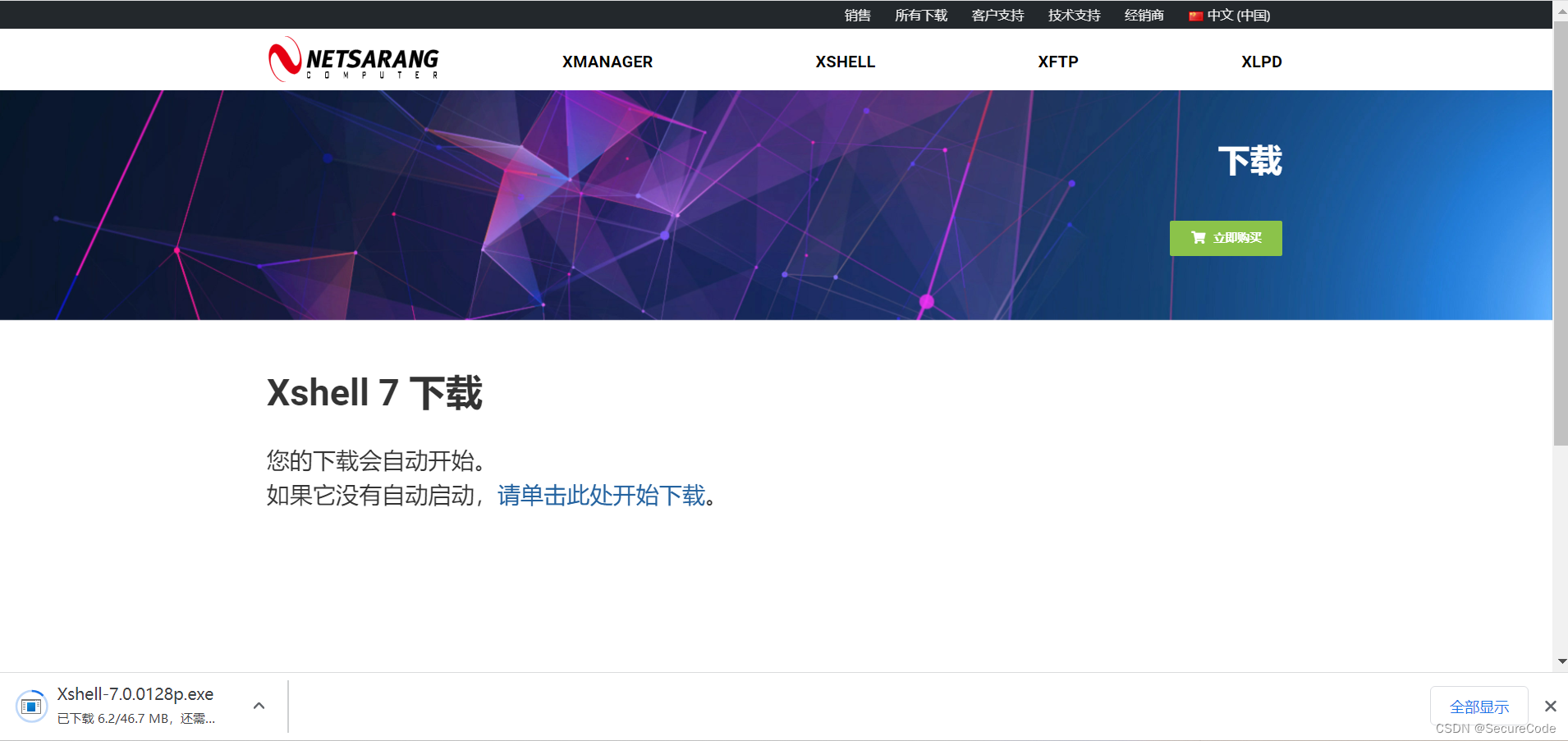The width and height of the screenshot is (1568, 741).
Task: Click the Xshell 7 下载 heading
Action: [374, 393]
